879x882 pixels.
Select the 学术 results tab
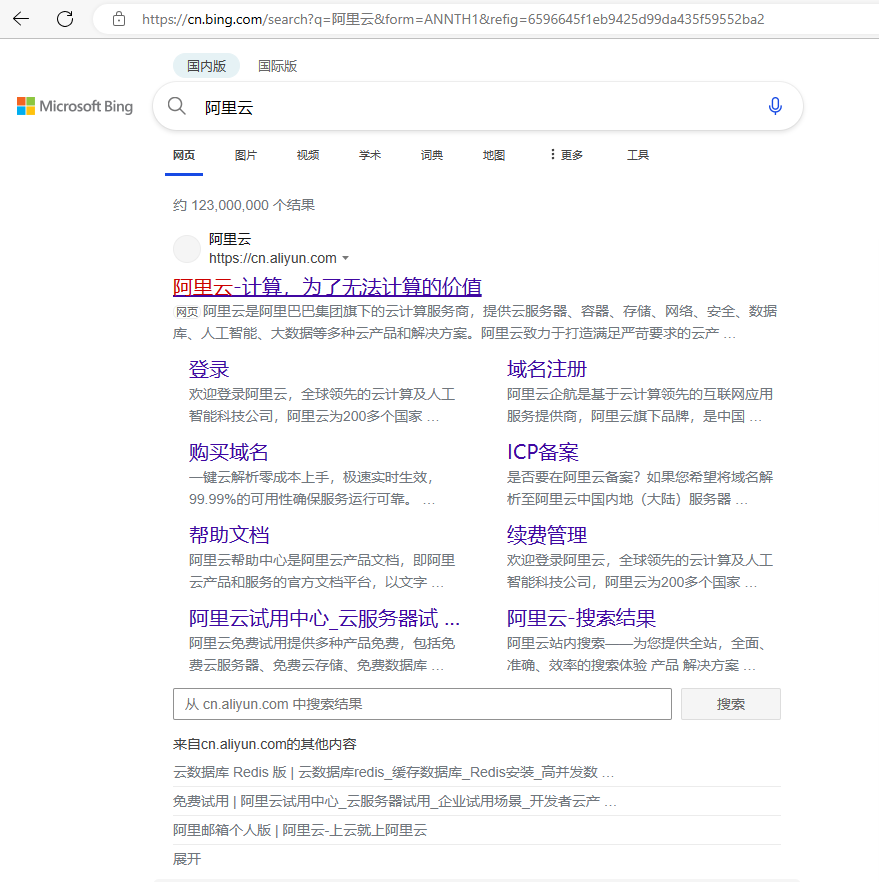click(x=369, y=155)
